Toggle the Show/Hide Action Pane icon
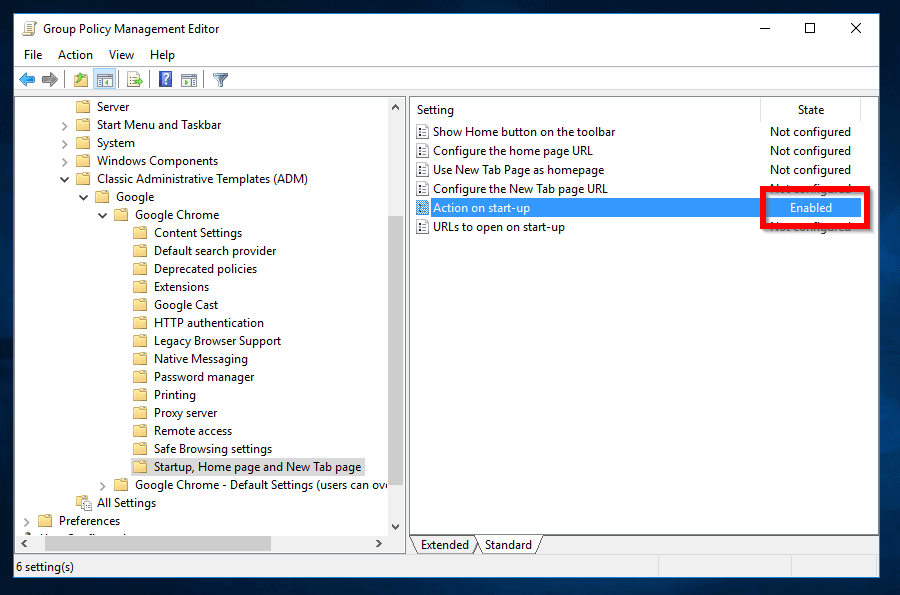The height and width of the screenshot is (595, 900). pos(188,80)
